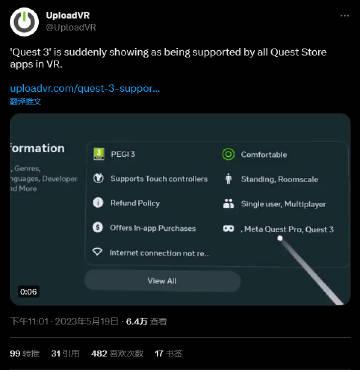Image resolution: width=360 pixels, height=370 pixels.
Task: View the 482 likes list
Action: pos(117,353)
